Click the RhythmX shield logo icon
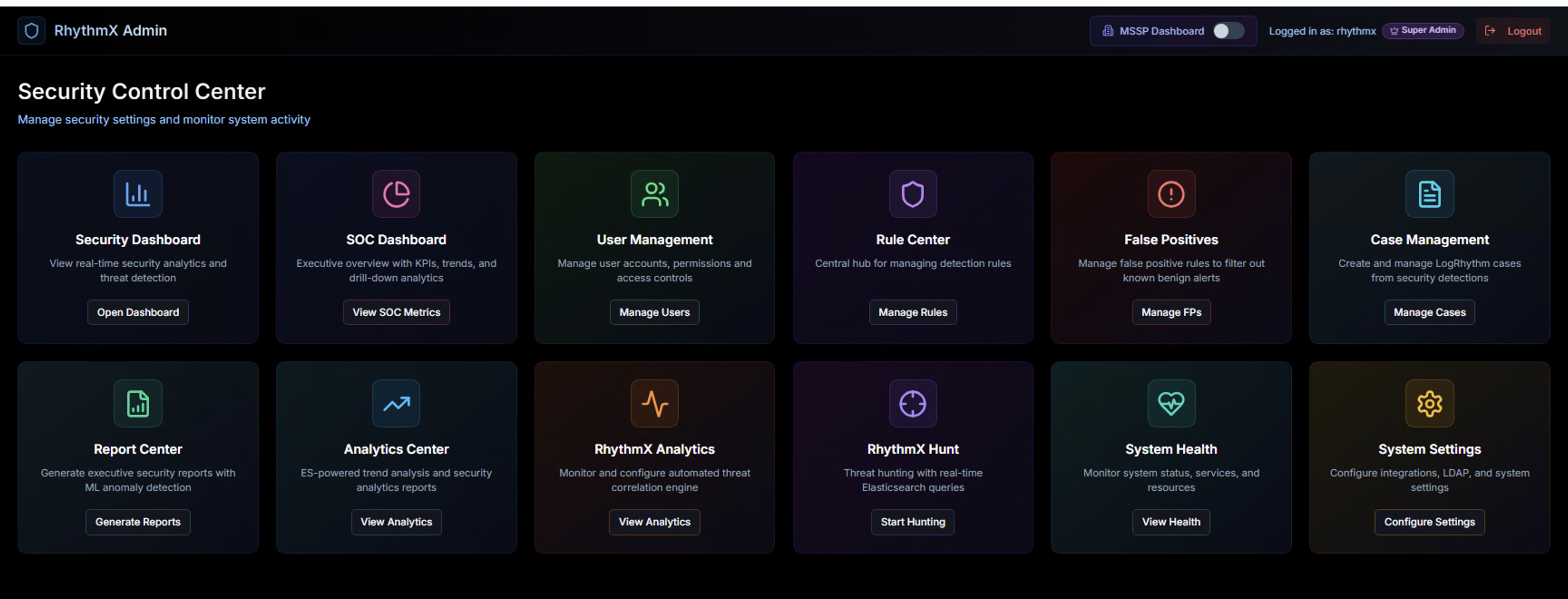Viewport: 1568px width, 599px height. click(x=32, y=30)
